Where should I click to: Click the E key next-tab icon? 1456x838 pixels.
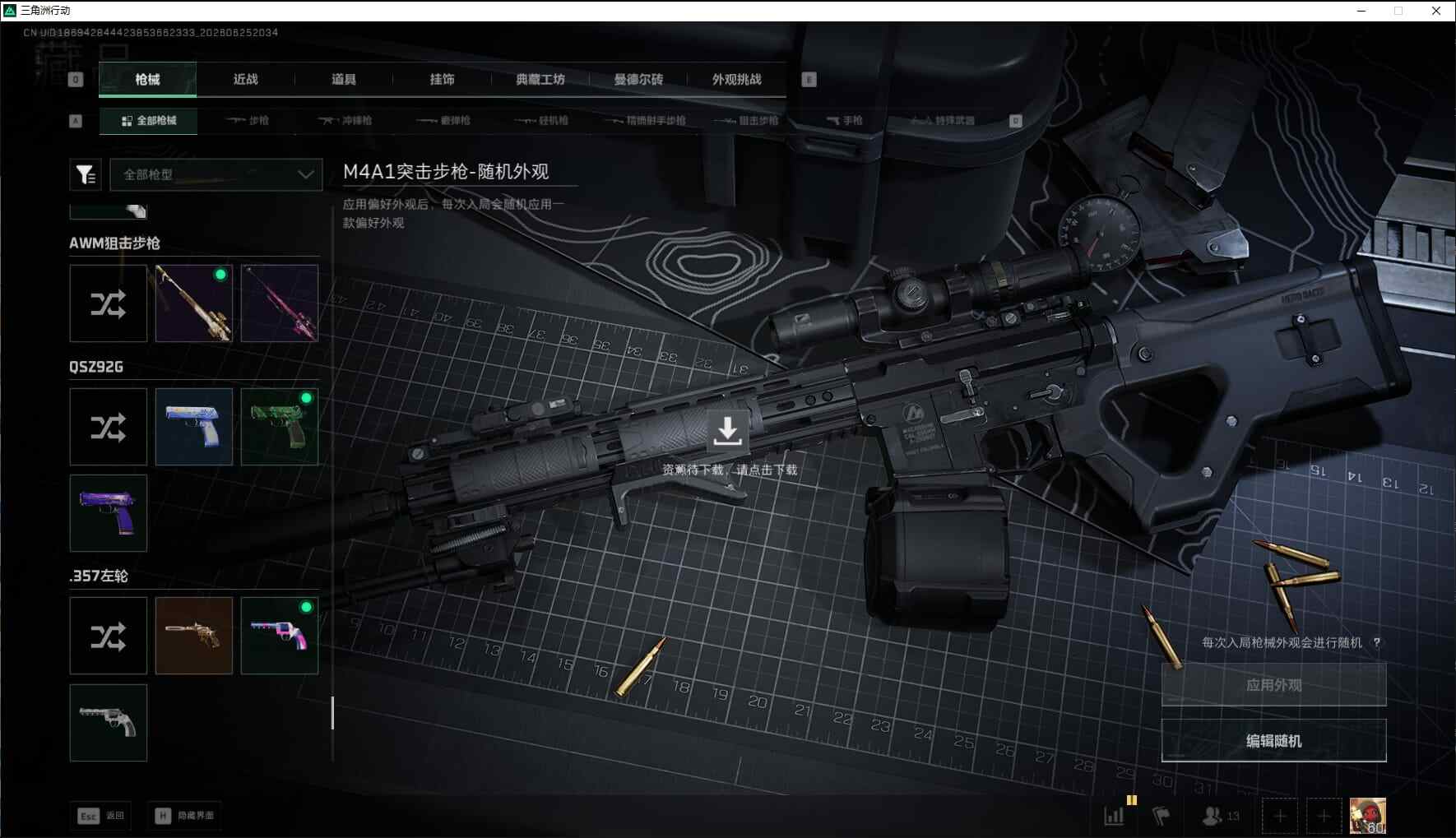point(809,80)
